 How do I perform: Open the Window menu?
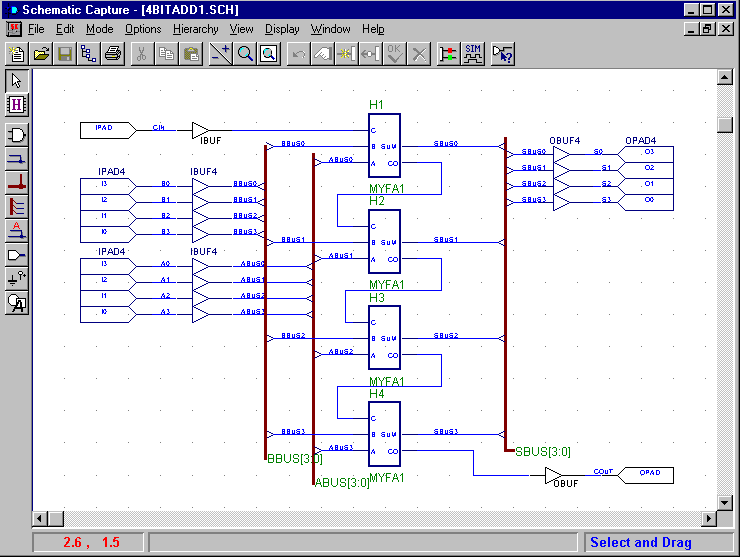pyautogui.click(x=330, y=29)
